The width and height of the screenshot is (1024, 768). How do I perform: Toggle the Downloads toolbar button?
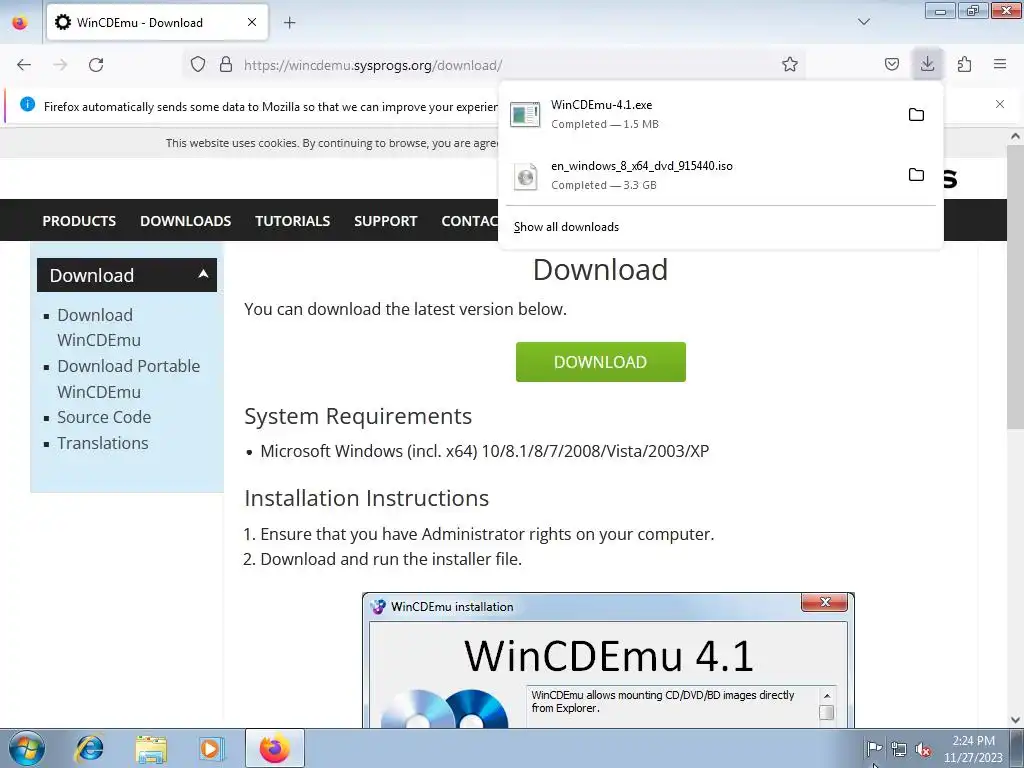[927, 64]
